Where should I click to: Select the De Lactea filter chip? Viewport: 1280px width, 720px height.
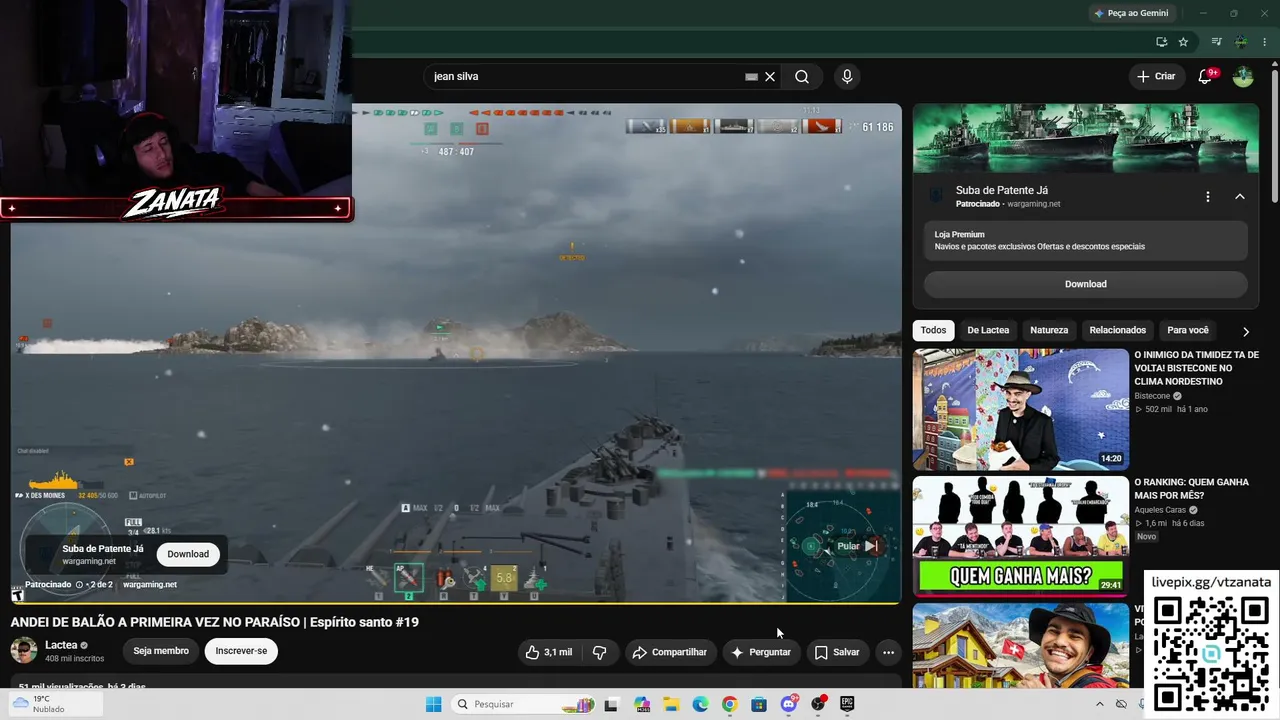pos(988,330)
